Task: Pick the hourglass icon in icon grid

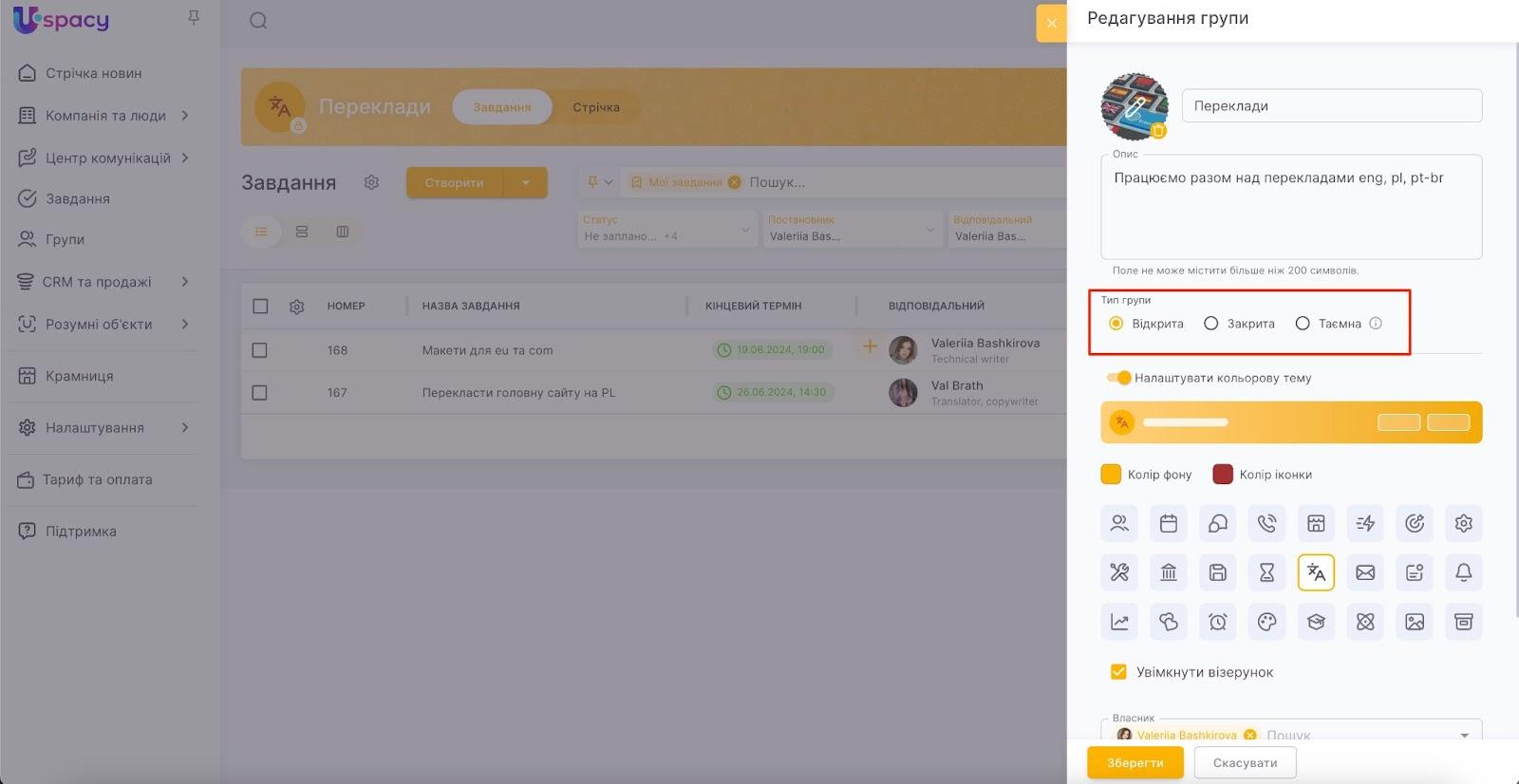Action: [1266, 572]
